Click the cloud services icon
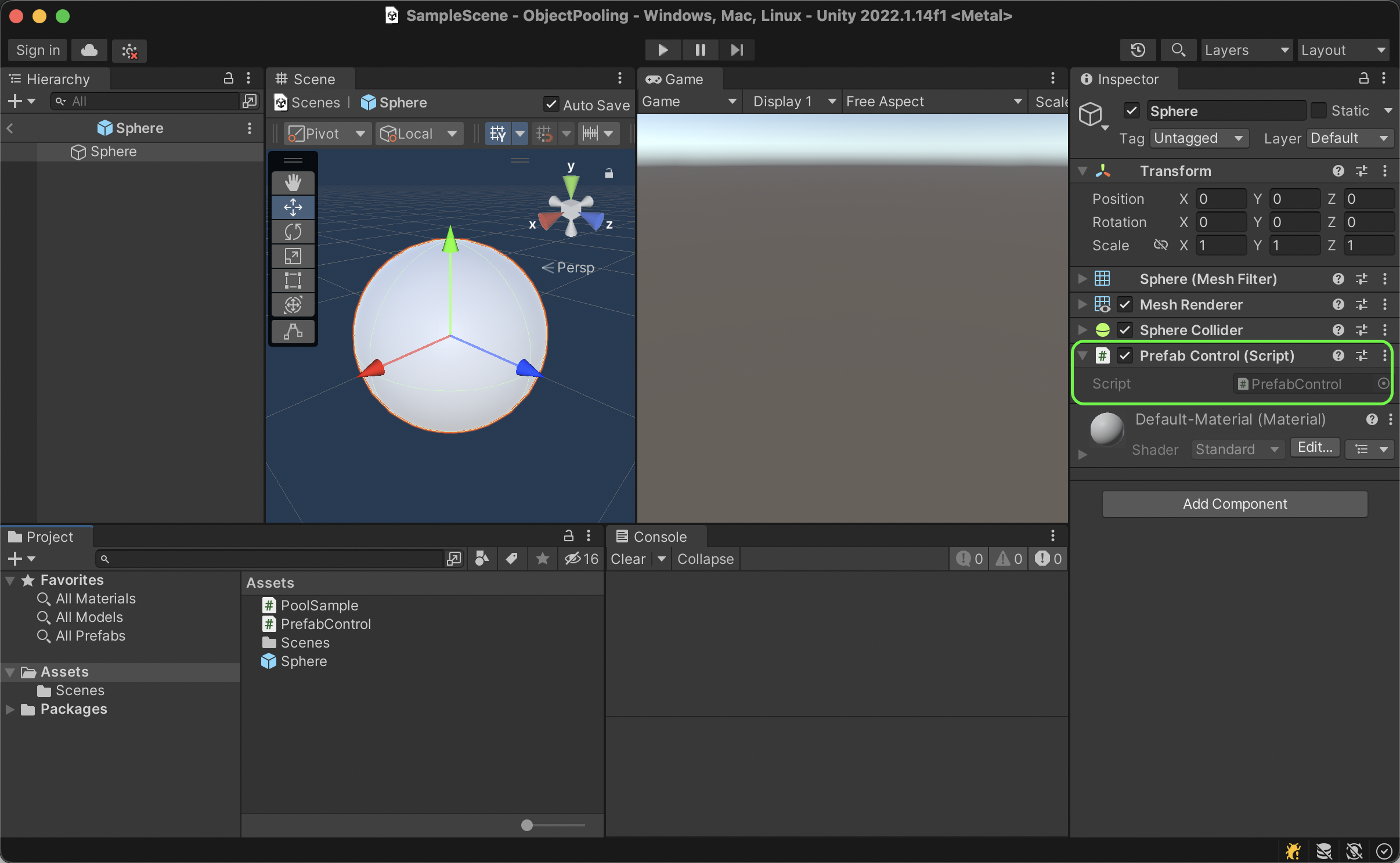The image size is (1400, 863). pos(89,50)
